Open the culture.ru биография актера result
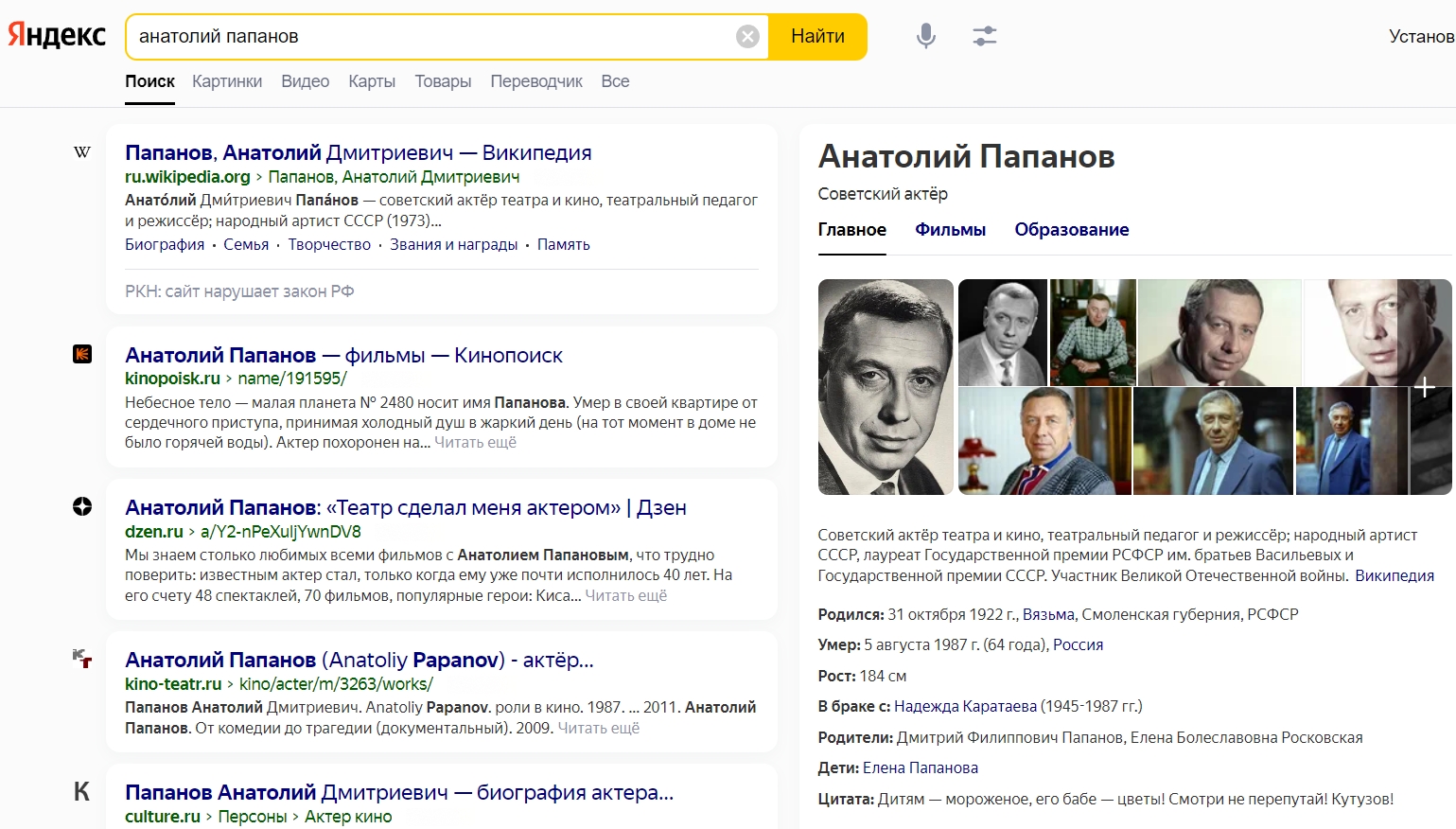Screen dimensions: 1456x829 [x=399, y=792]
